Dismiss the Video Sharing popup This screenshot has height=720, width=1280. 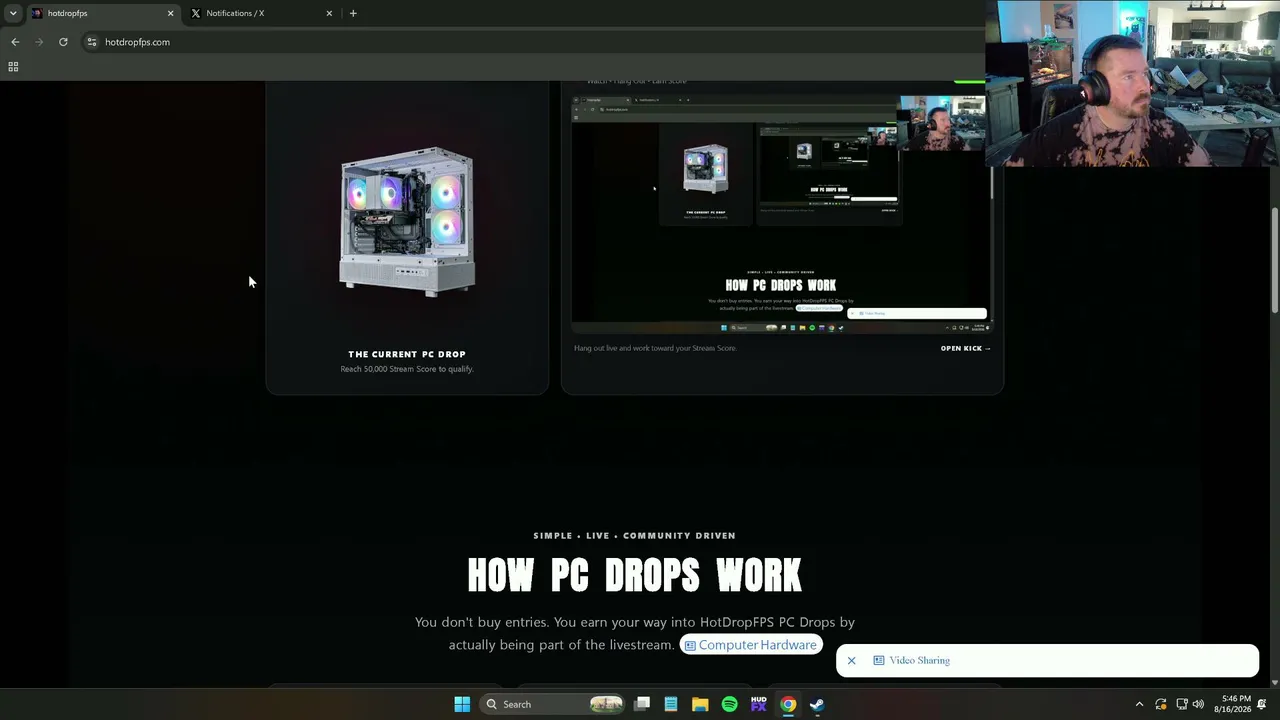tap(851, 661)
